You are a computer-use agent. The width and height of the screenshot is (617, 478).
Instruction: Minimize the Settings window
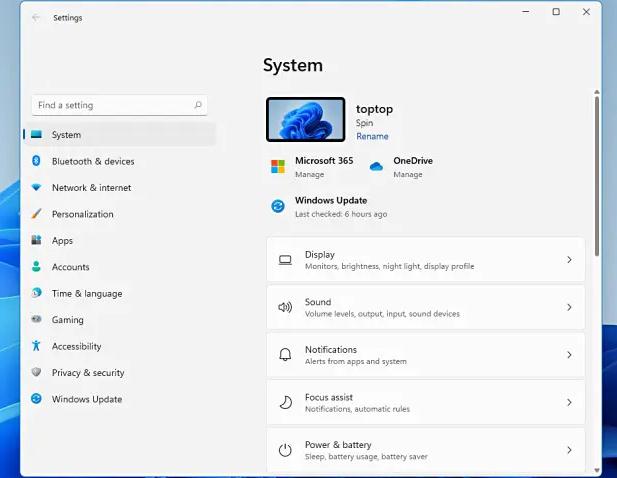tap(525, 12)
